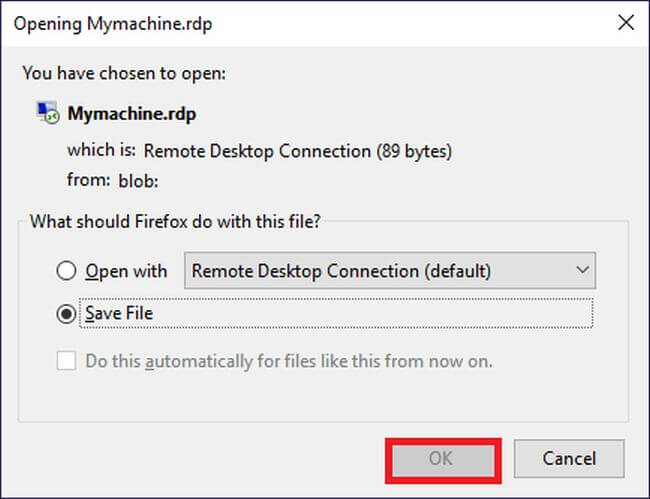Choose the "Save File" radio button
650x499 pixels.
point(67,314)
